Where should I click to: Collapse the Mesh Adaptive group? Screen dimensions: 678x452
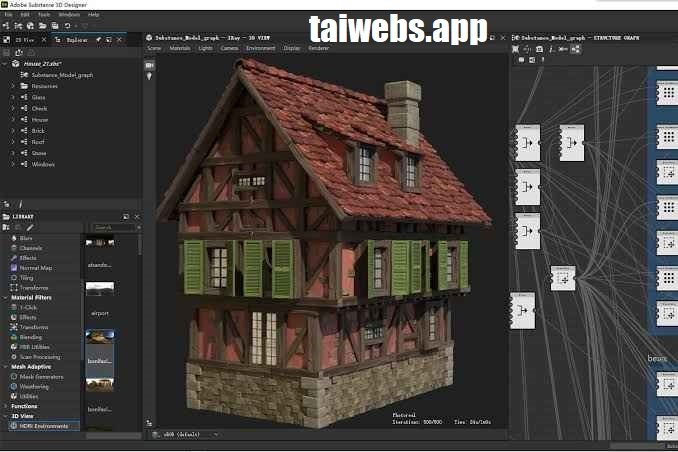5,367
